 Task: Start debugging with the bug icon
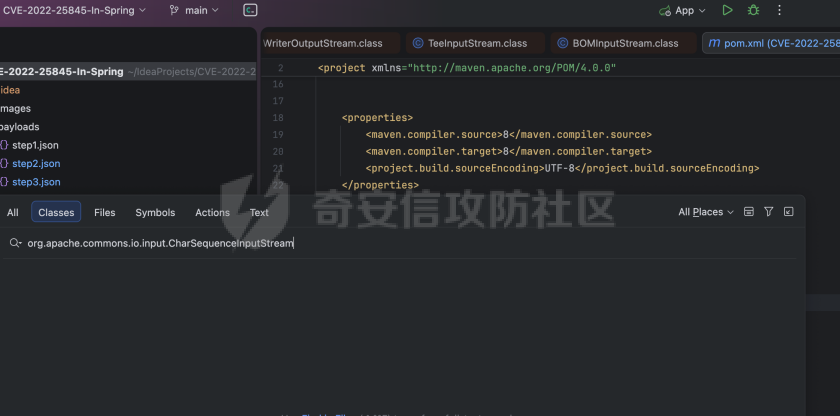click(753, 10)
